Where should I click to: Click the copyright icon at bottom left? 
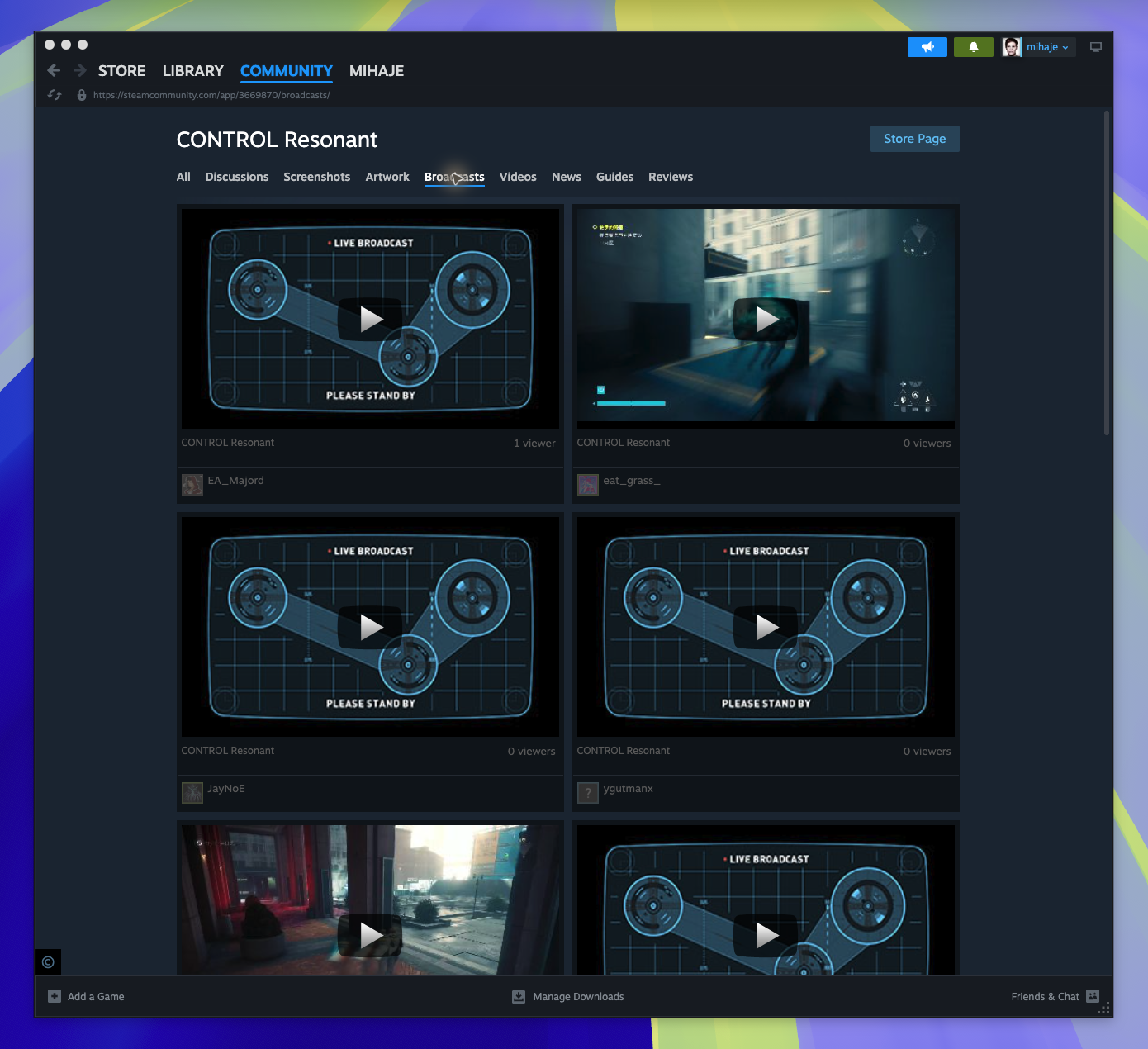48,961
